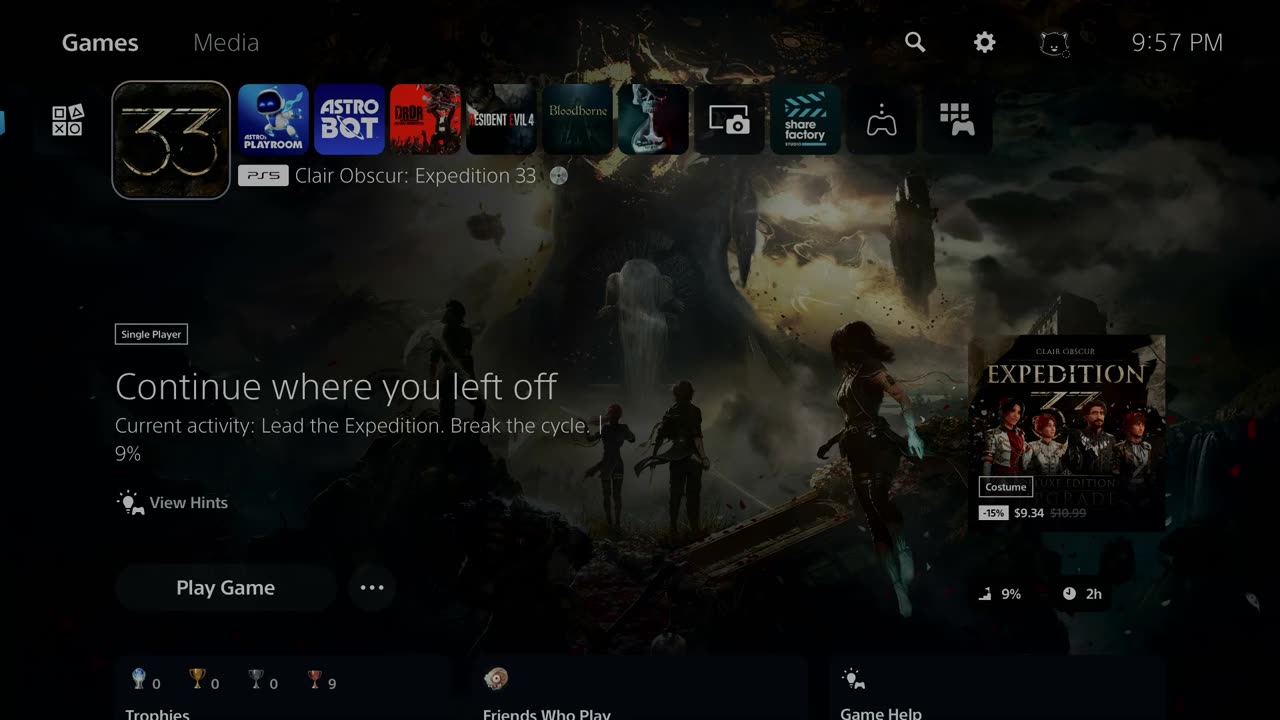This screenshot has width=1280, height=720.
Task: Click the silver trophy count icon
Action: click(x=256, y=680)
